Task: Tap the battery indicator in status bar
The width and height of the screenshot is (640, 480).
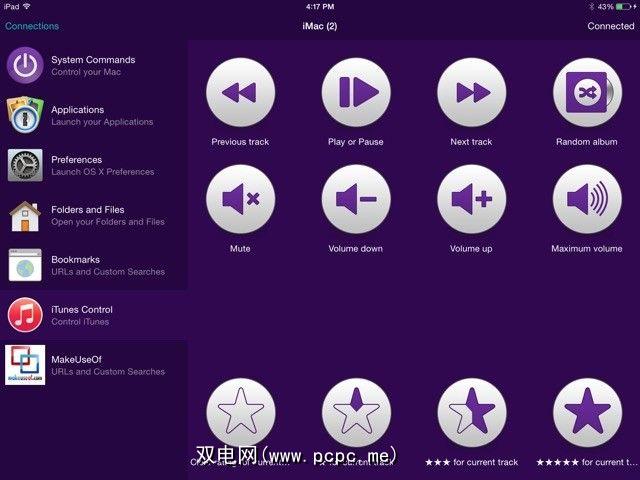Action: click(x=623, y=7)
